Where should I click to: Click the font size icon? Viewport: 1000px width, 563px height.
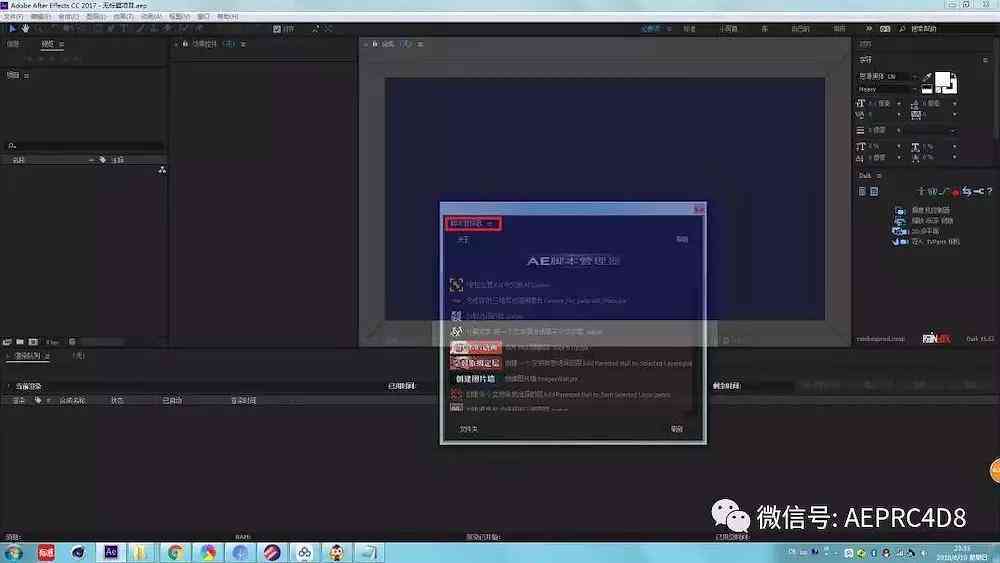[861, 103]
